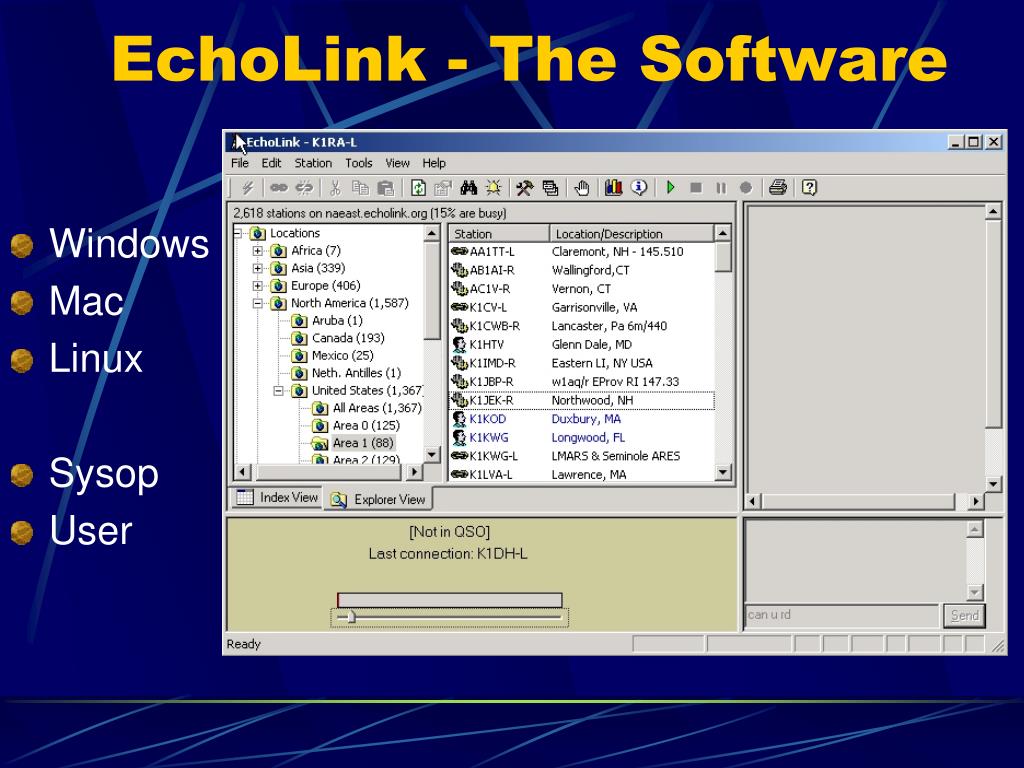Switch to the Explorer View tab
Viewport: 1024px width, 768px height.
click(x=377, y=500)
